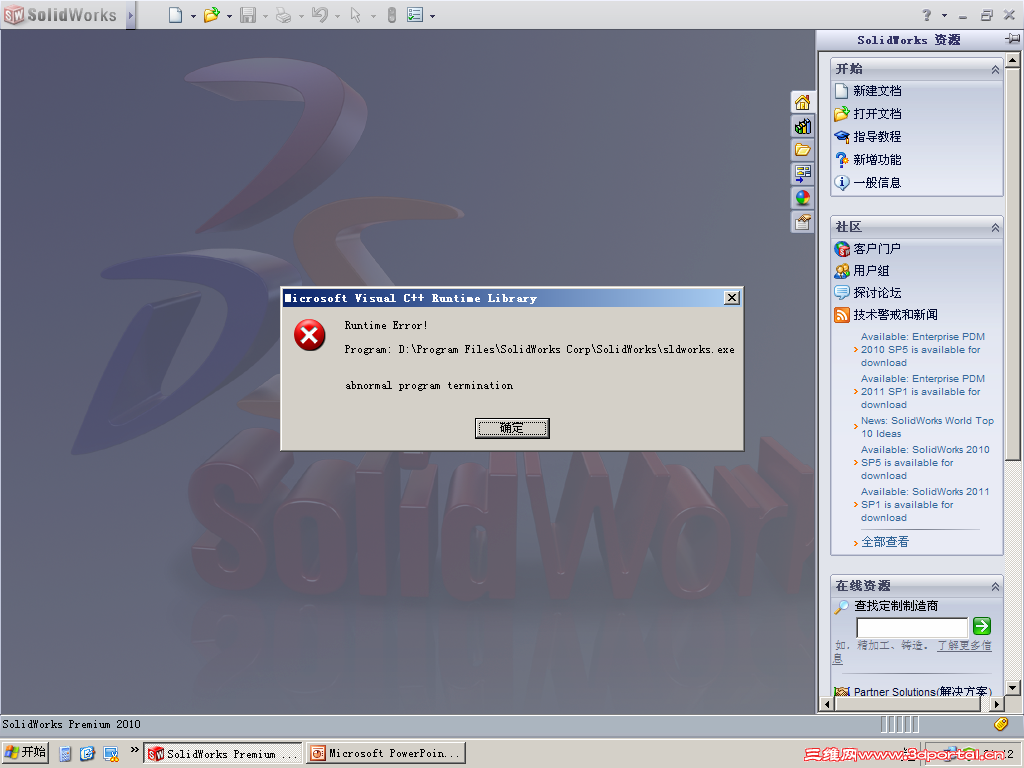Click 全部查看 to view all news
1024x768 pixels.
point(885,541)
